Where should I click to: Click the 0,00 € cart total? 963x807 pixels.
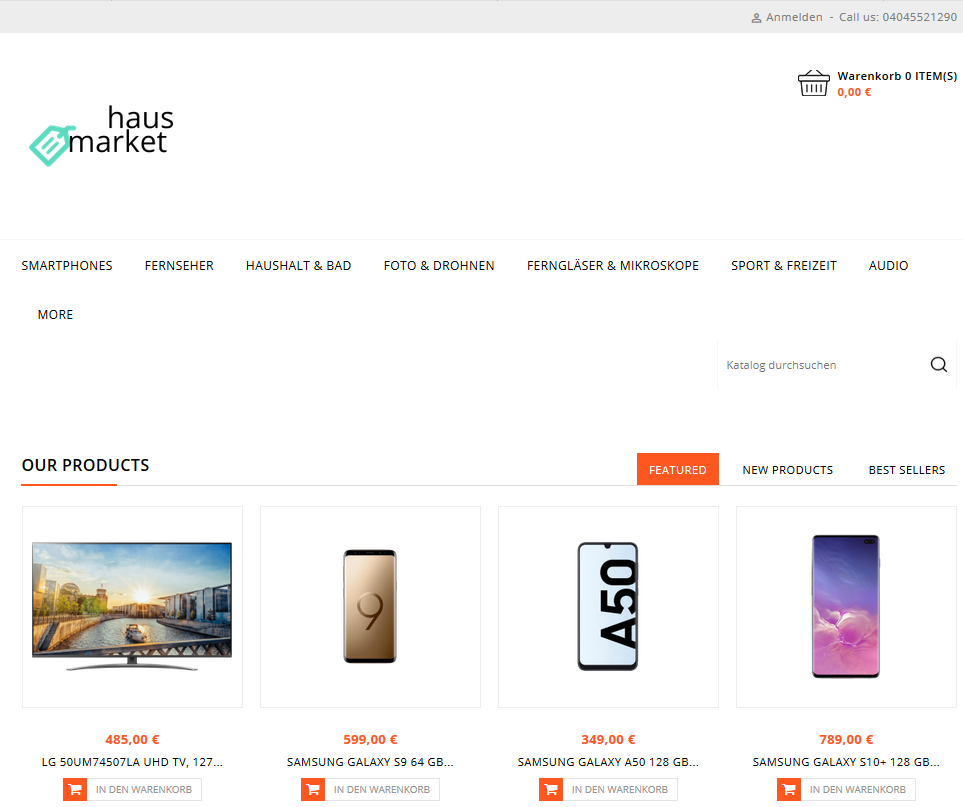click(854, 92)
